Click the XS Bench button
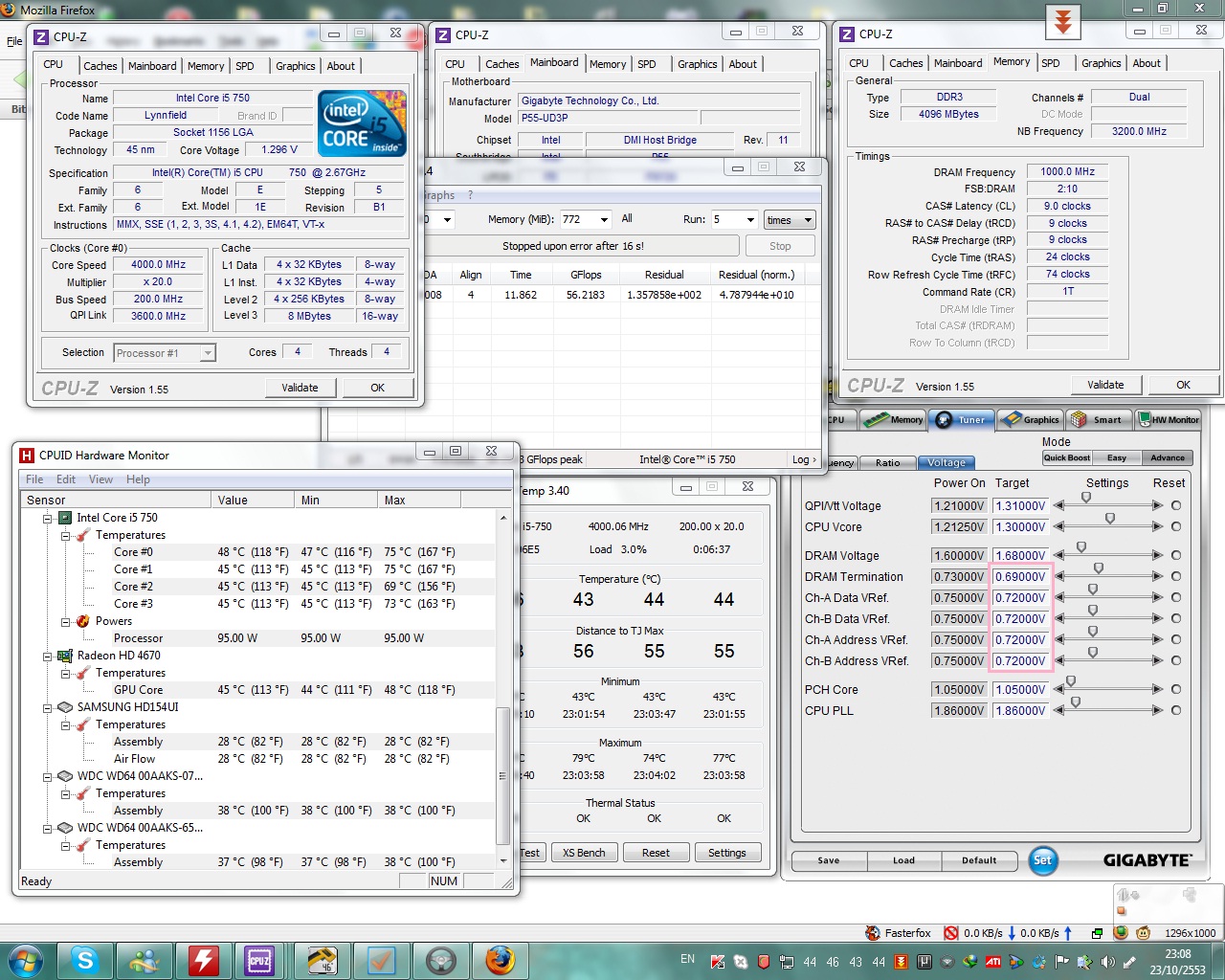 coord(584,853)
